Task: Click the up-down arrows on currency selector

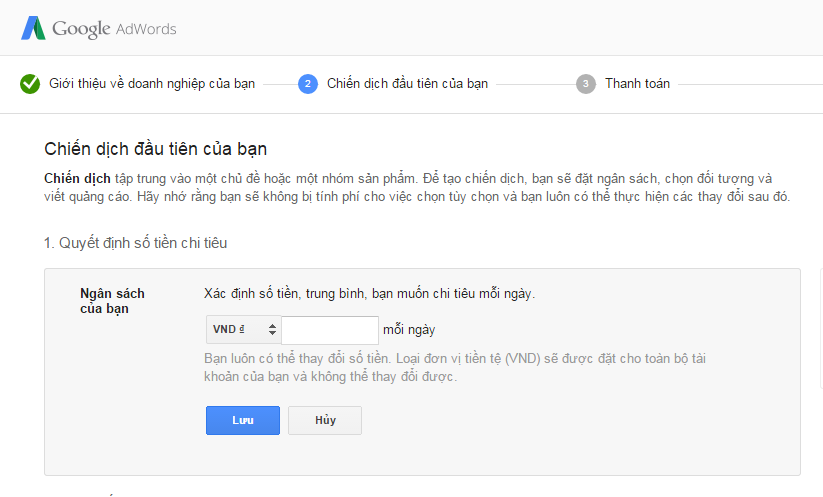Action: click(x=272, y=329)
